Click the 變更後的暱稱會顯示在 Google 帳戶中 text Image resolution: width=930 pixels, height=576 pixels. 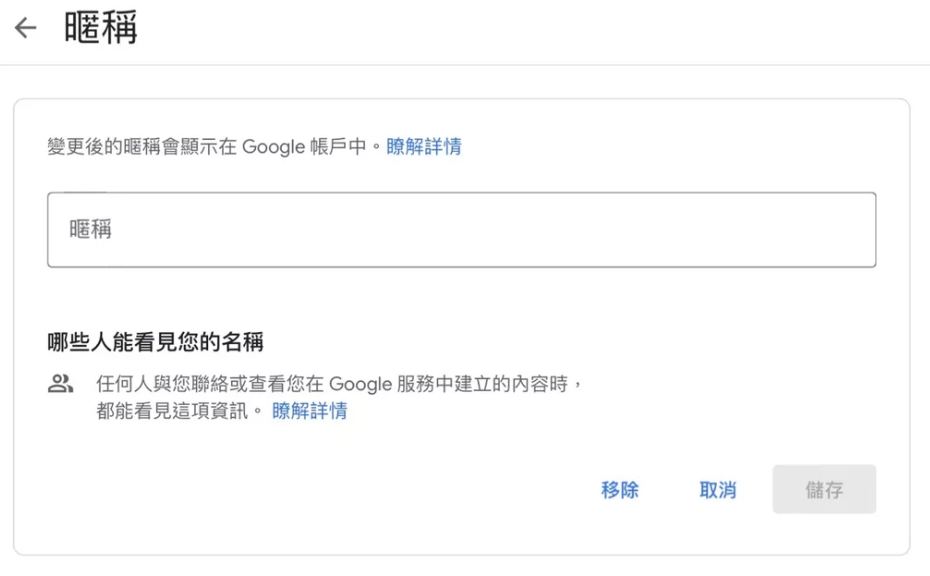click(206, 146)
